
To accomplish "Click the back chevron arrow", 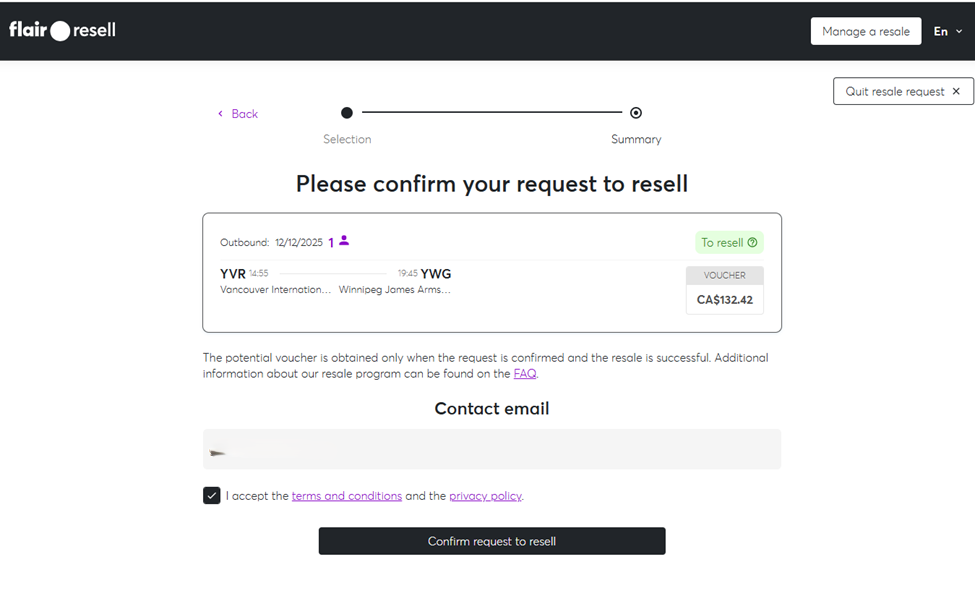I will point(220,114).
